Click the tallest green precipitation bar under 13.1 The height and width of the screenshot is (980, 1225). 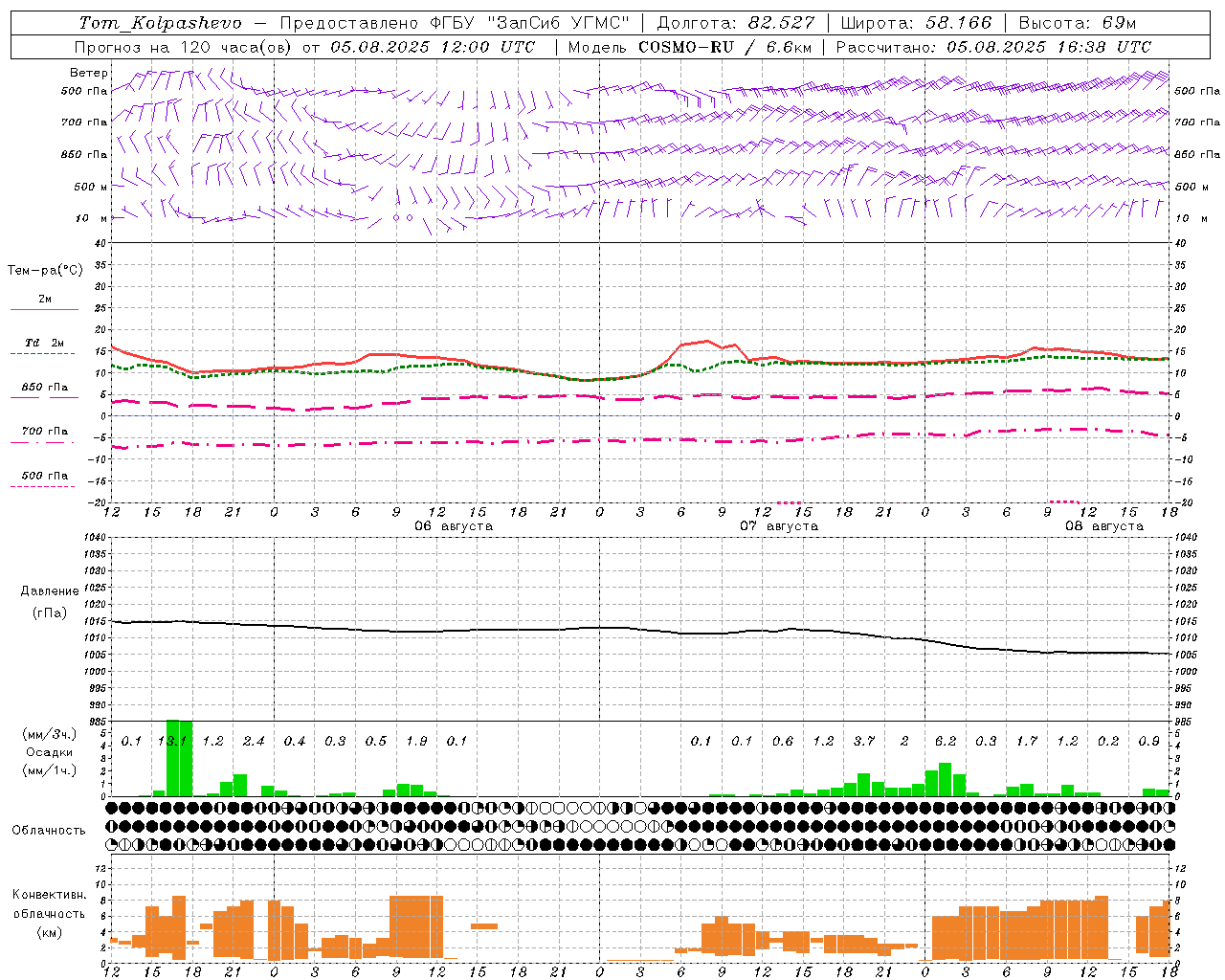point(173,758)
